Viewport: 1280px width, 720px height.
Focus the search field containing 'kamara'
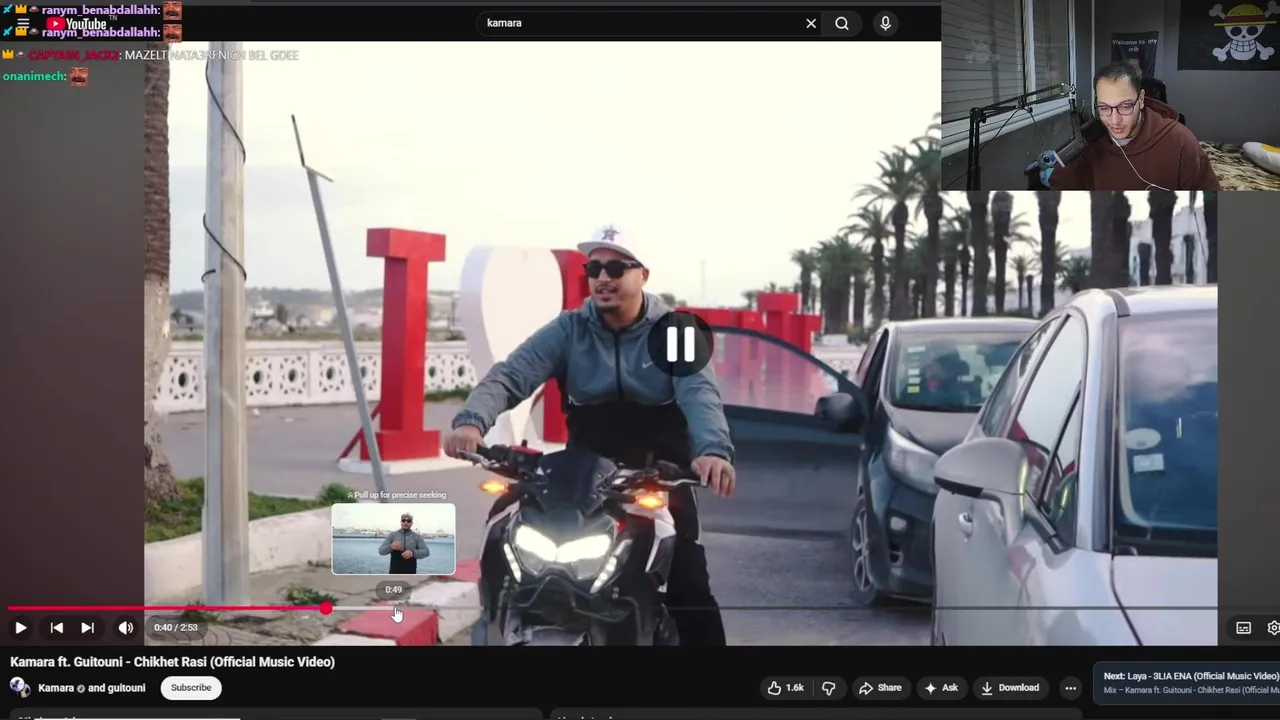(640, 23)
